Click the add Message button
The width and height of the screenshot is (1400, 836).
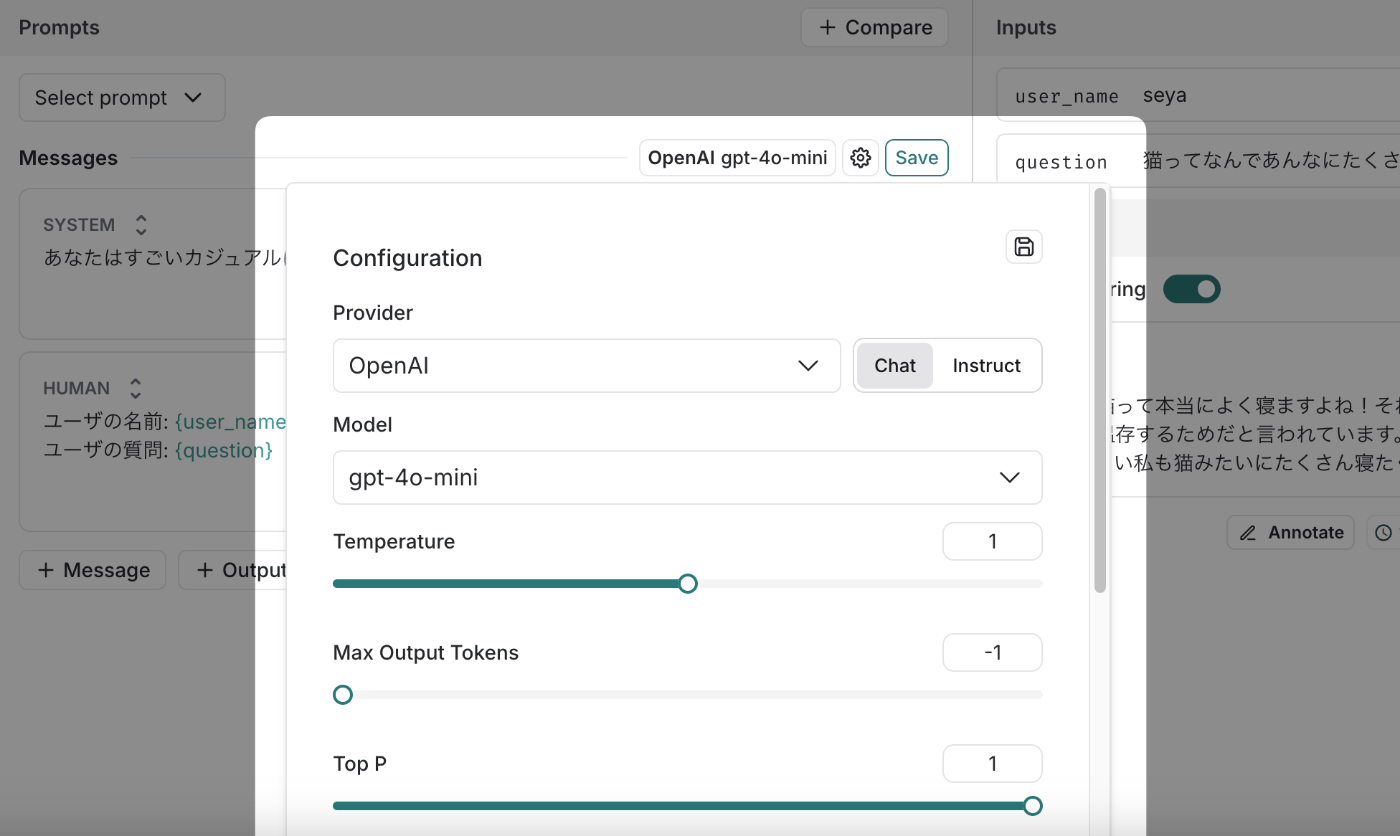(93, 570)
